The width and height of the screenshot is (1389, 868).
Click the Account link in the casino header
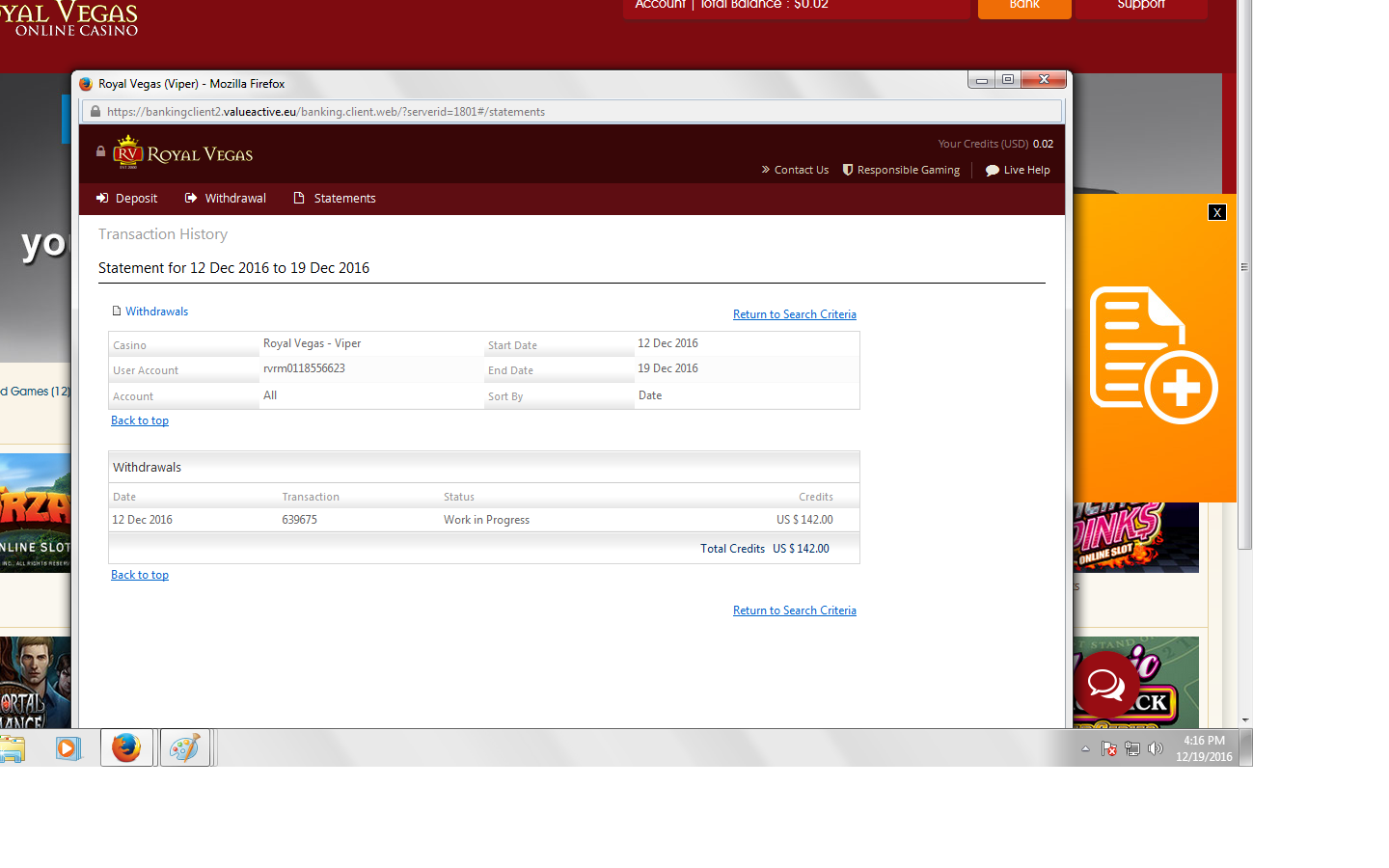tap(660, 5)
